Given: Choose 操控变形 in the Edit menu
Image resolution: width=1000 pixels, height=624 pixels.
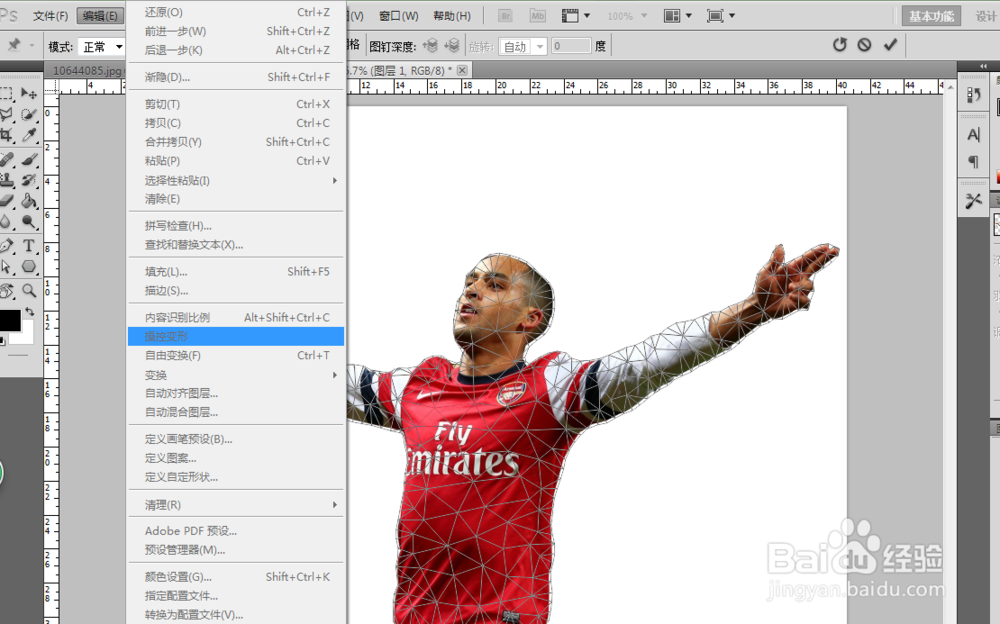Looking at the screenshot, I should pos(236,336).
